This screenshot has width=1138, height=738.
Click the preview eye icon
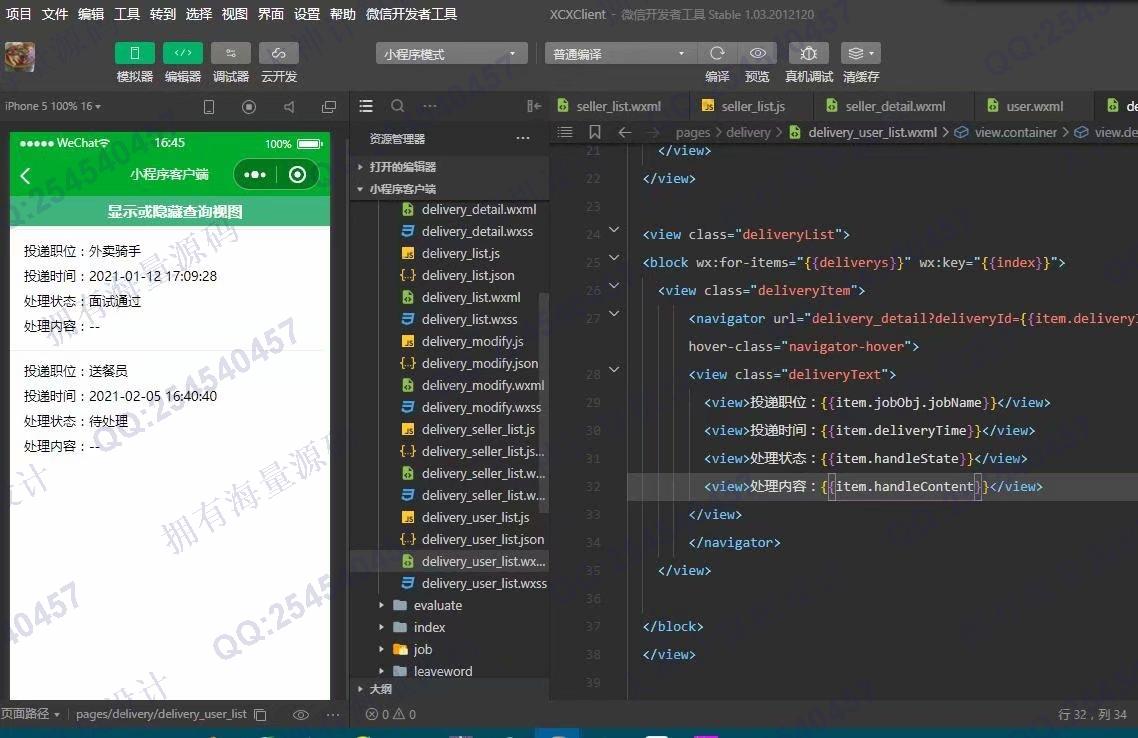point(757,53)
